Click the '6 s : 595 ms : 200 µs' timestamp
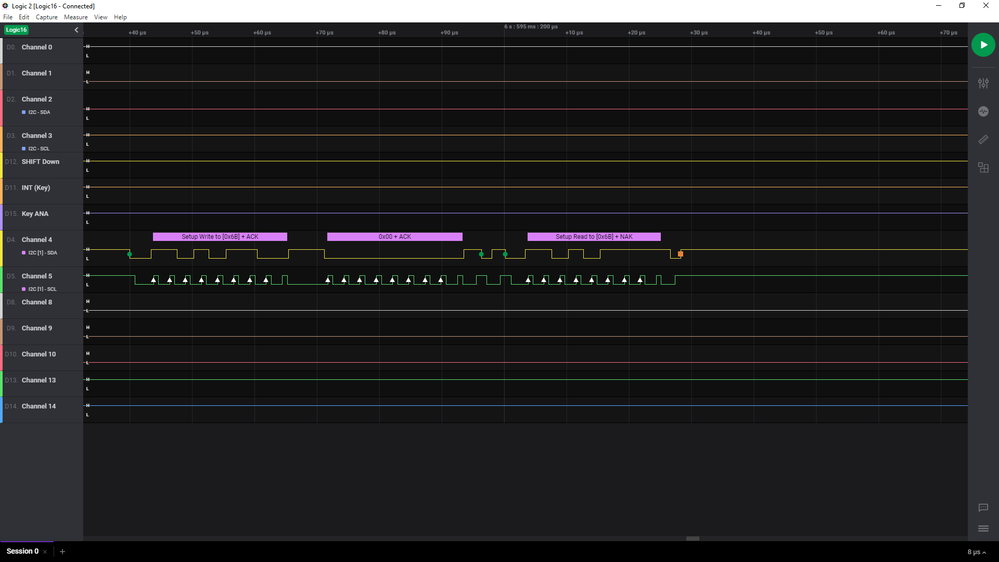999x562 pixels. [x=531, y=27]
